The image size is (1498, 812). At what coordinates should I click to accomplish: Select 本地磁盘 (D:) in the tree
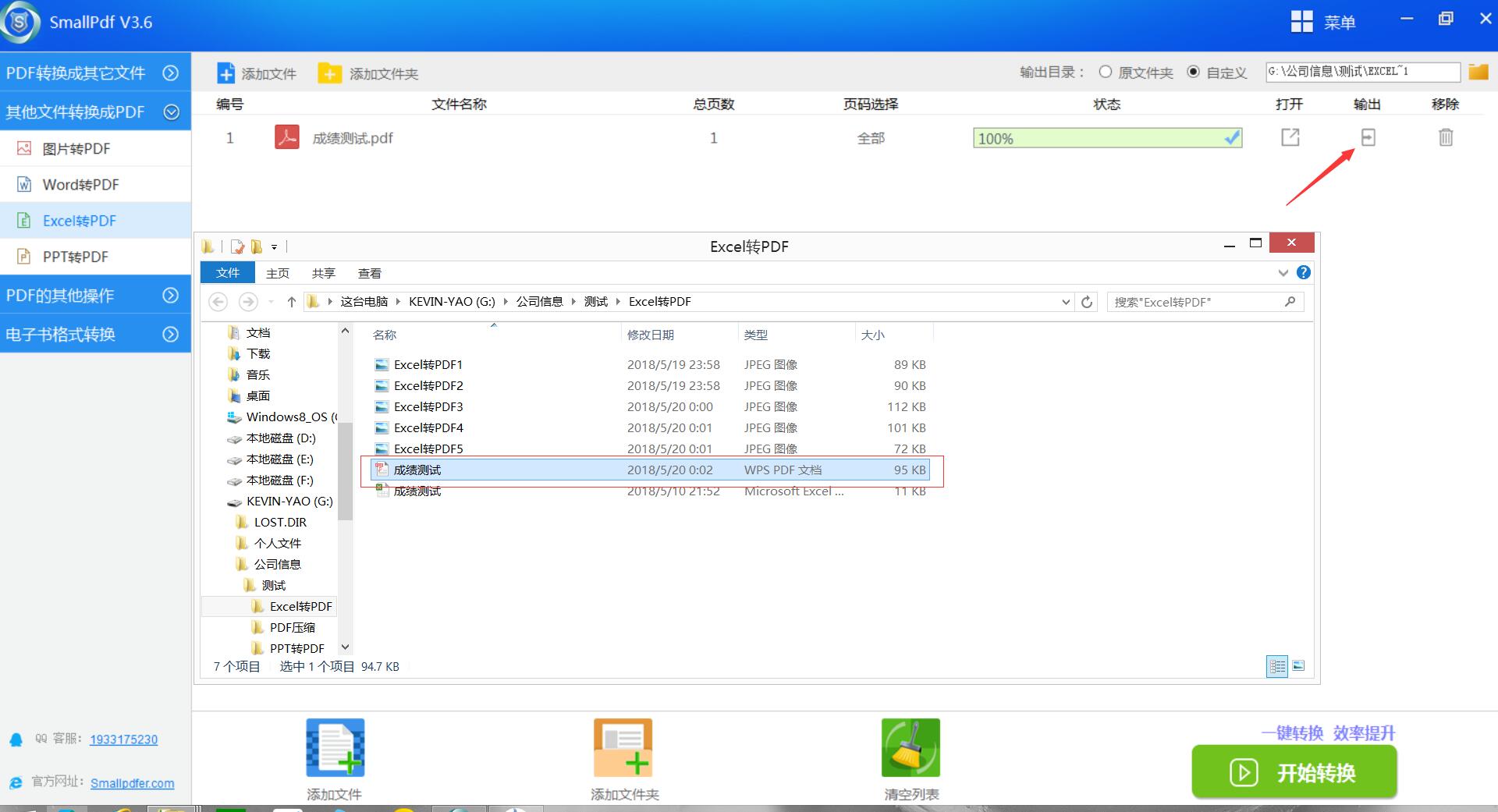tap(281, 438)
